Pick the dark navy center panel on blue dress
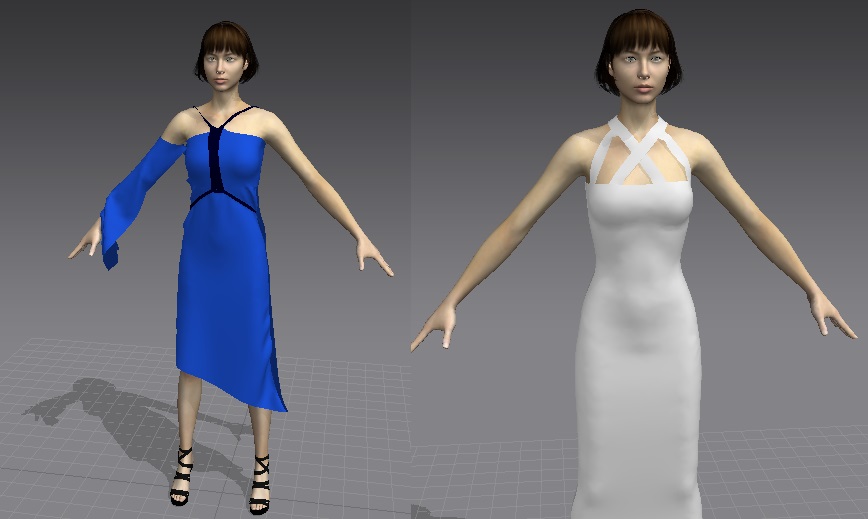 click(216, 160)
